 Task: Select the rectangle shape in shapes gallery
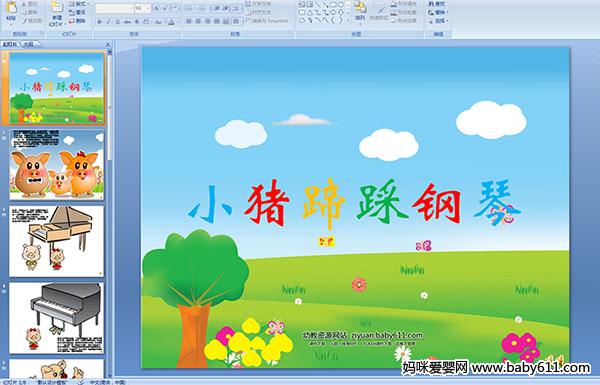(334, 5)
